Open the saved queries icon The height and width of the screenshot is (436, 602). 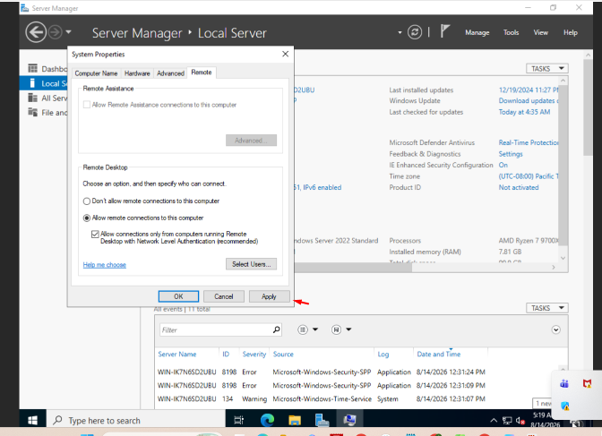pos(336,329)
